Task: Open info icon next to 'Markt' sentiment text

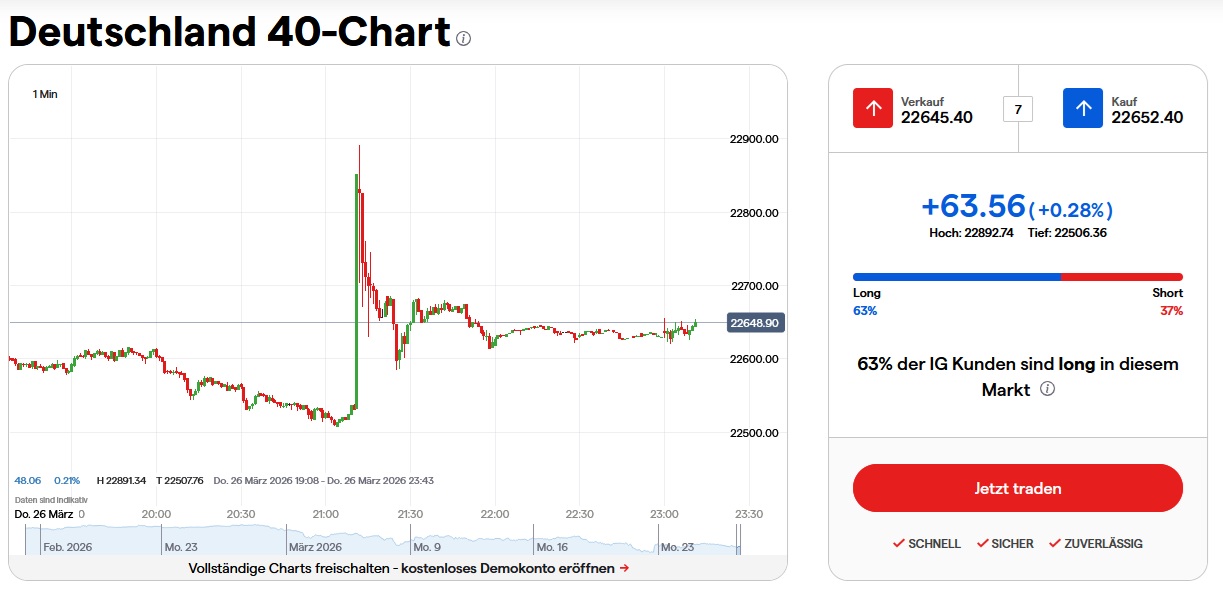Action: coord(1047,389)
